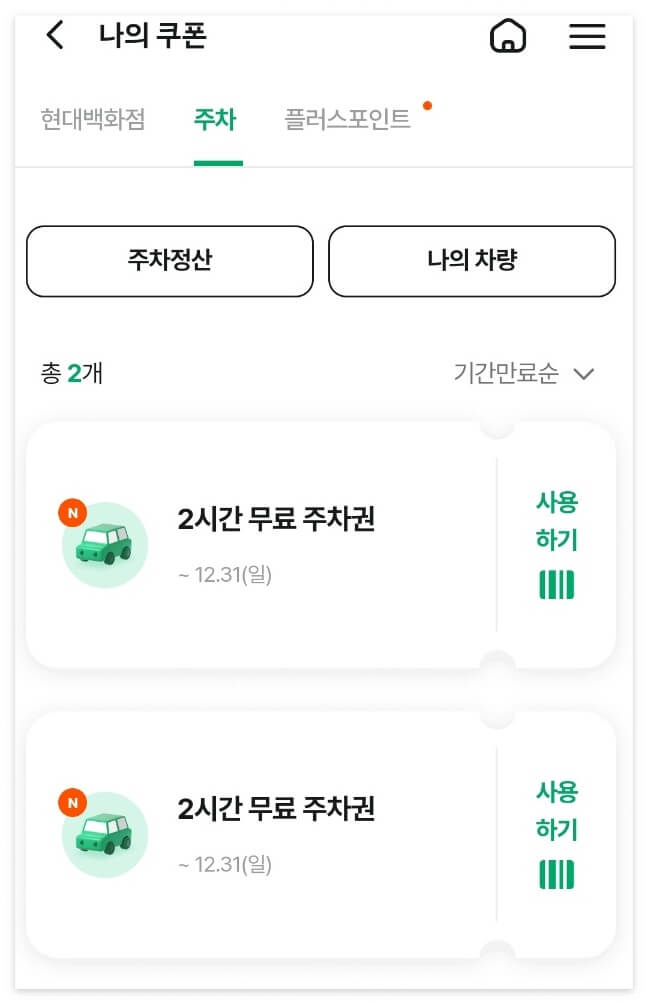Switch to the 현대백화점 tab
This screenshot has width=648, height=1004.
coord(95,118)
